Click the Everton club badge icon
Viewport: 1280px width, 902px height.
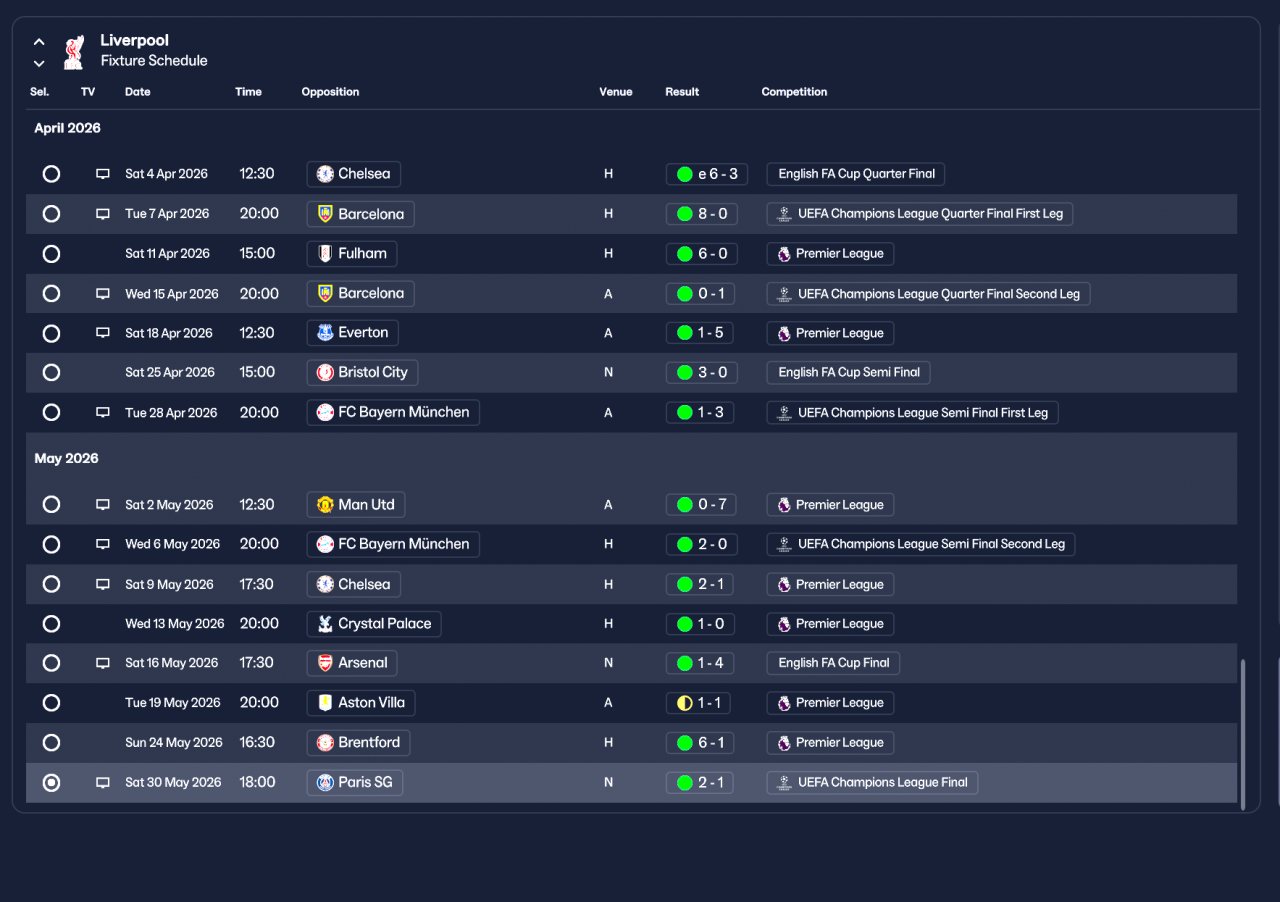coord(325,333)
